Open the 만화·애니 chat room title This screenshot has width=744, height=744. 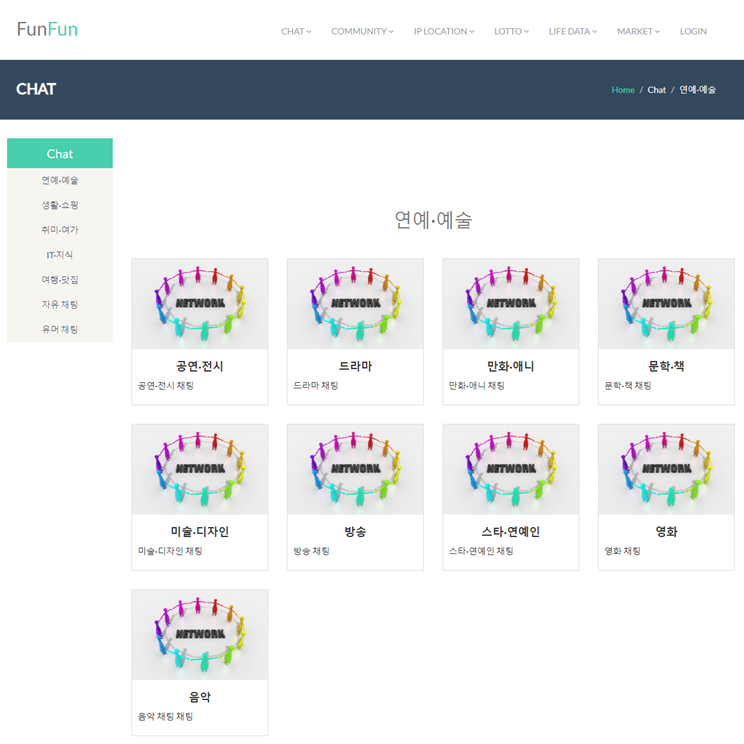coord(511,366)
